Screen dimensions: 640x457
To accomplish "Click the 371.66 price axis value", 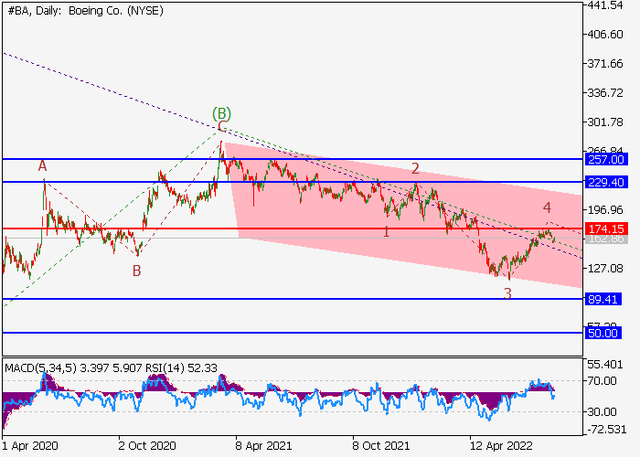I will [605, 64].
